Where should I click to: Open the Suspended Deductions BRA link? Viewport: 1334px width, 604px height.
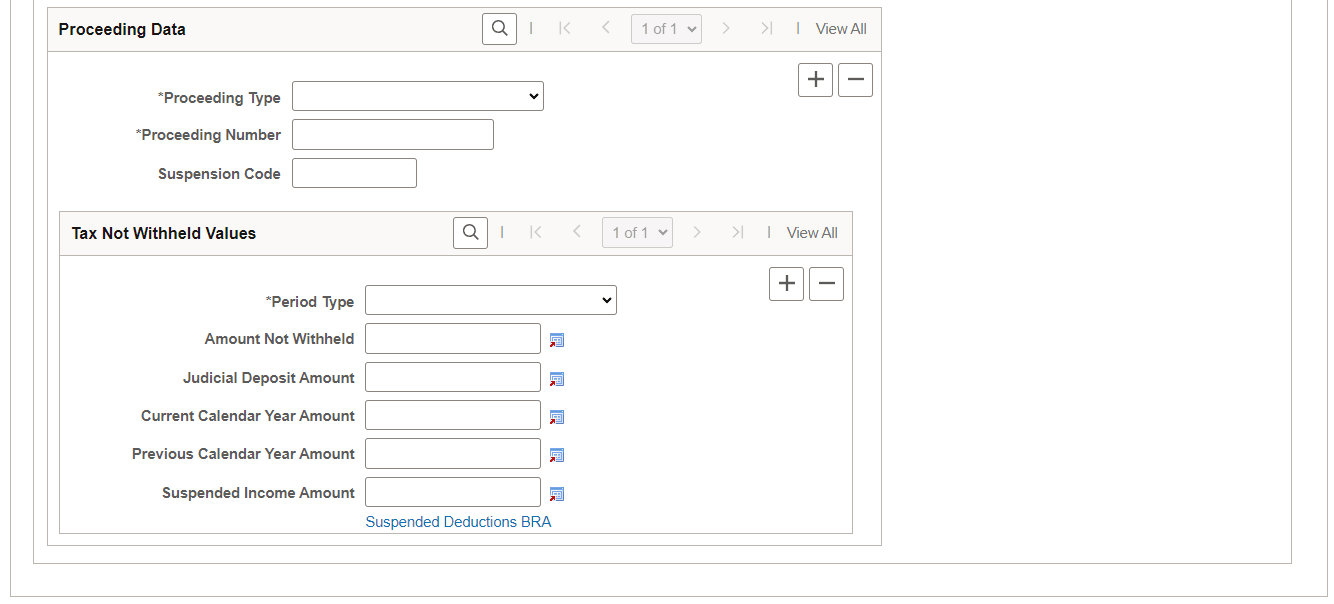[x=458, y=522]
